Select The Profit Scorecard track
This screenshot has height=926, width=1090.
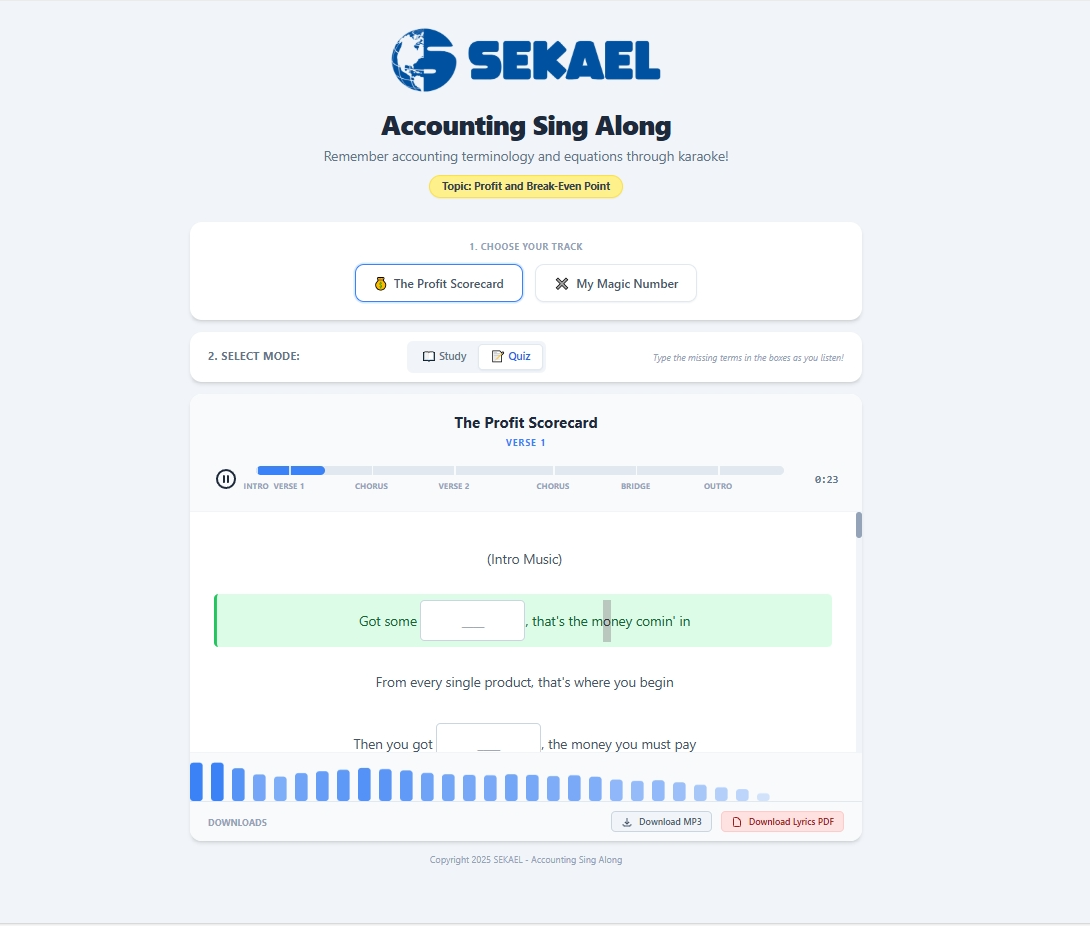(x=438, y=283)
